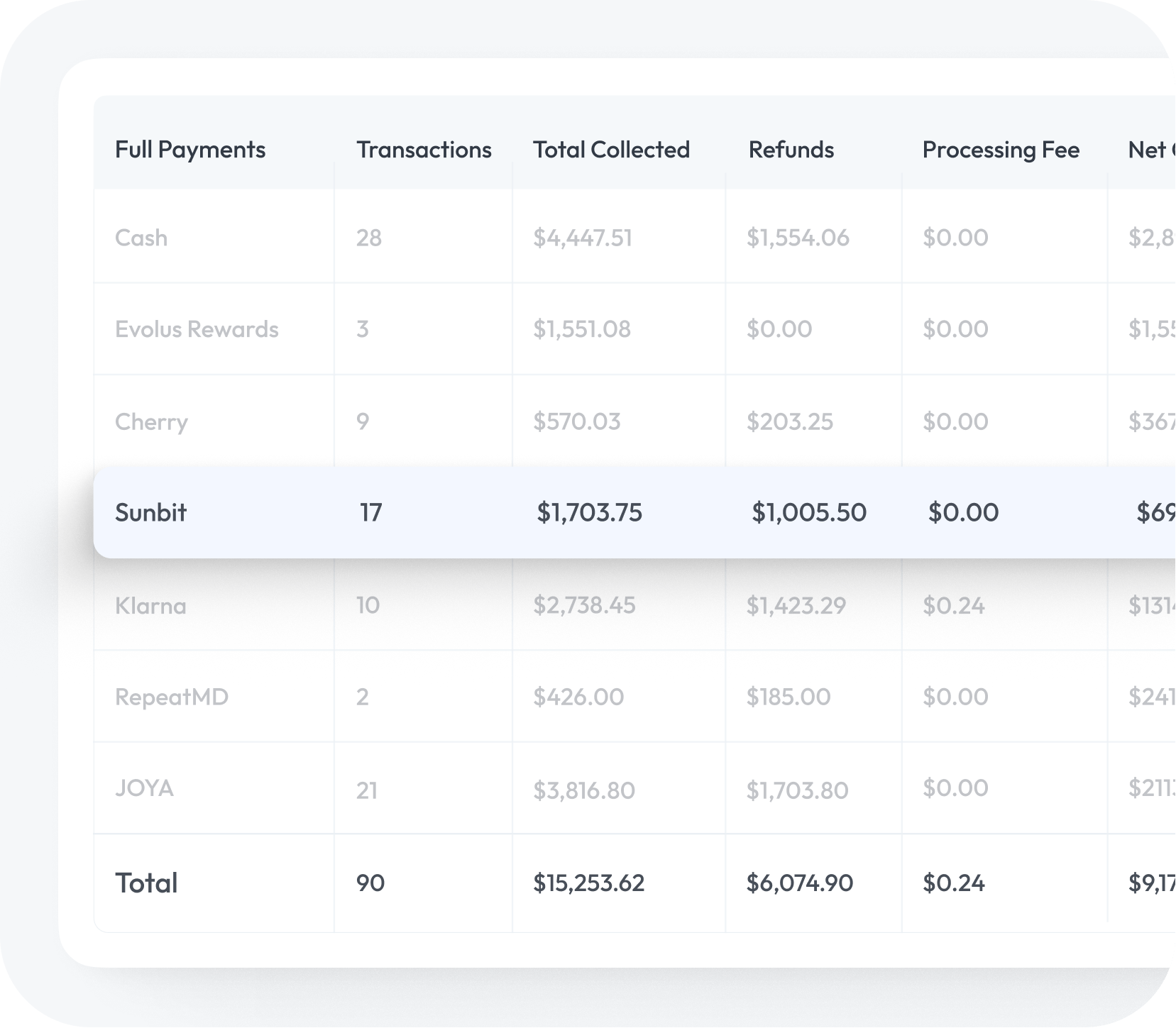Sort by the Transactions column header
This screenshot has width=1176, height=1028.
424,150
